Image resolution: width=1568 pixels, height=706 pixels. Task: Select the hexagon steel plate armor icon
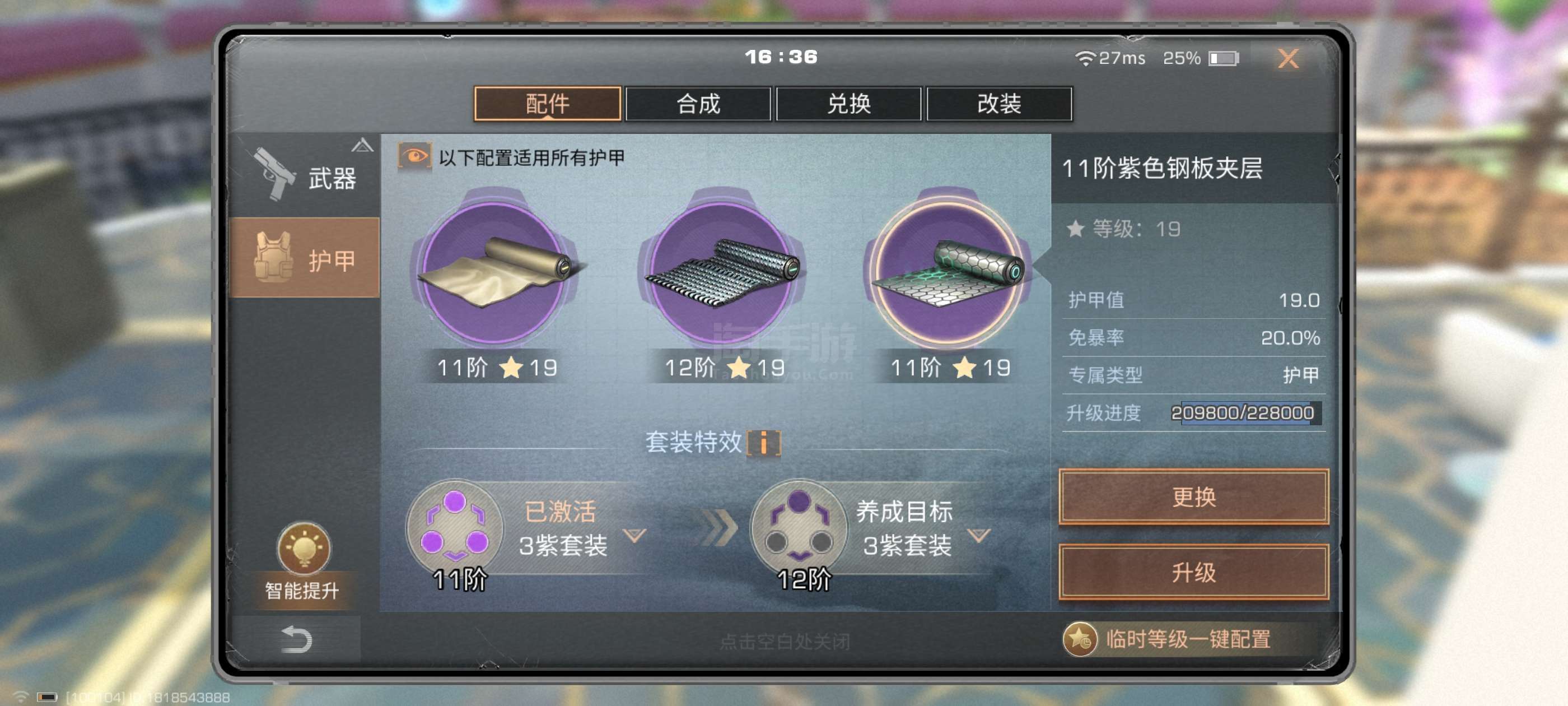coord(948,272)
